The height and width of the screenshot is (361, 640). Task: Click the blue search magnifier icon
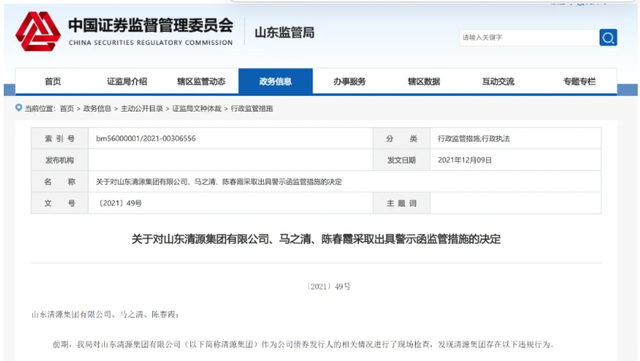click(608, 38)
